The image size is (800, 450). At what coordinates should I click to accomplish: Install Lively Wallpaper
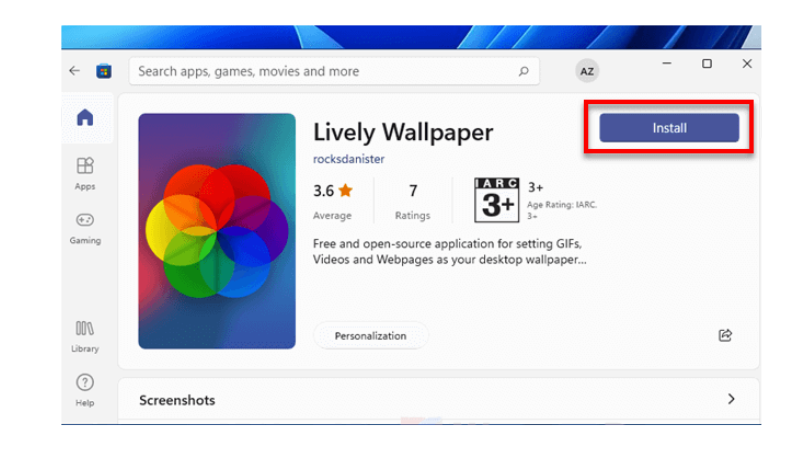pyautogui.click(x=669, y=128)
